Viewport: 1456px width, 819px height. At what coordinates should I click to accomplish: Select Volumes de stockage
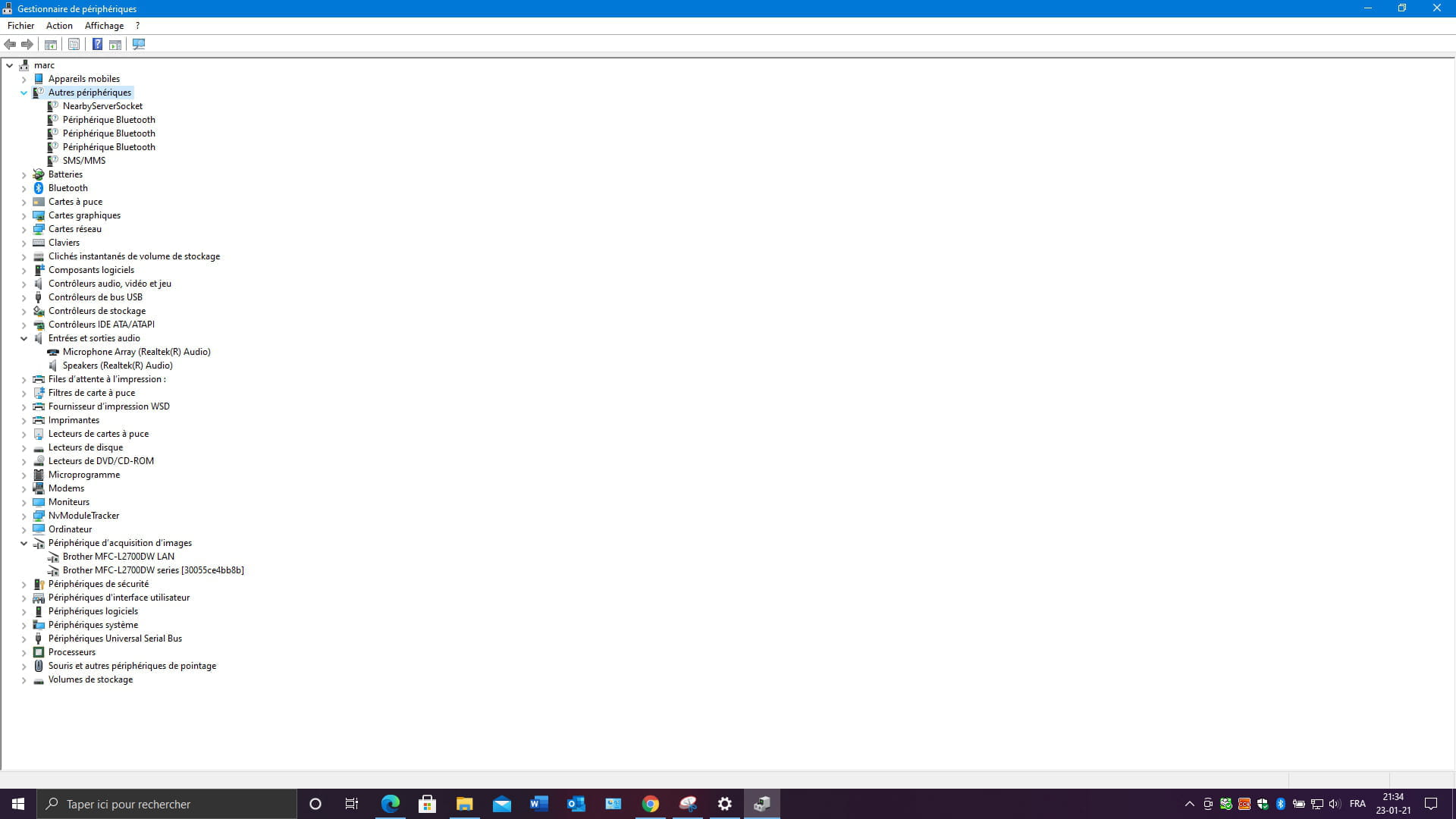click(90, 679)
